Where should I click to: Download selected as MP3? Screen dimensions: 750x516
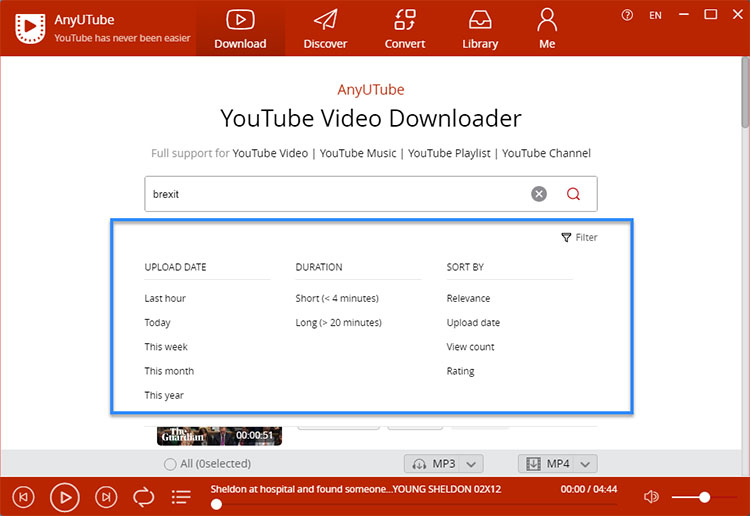[434, 463]
